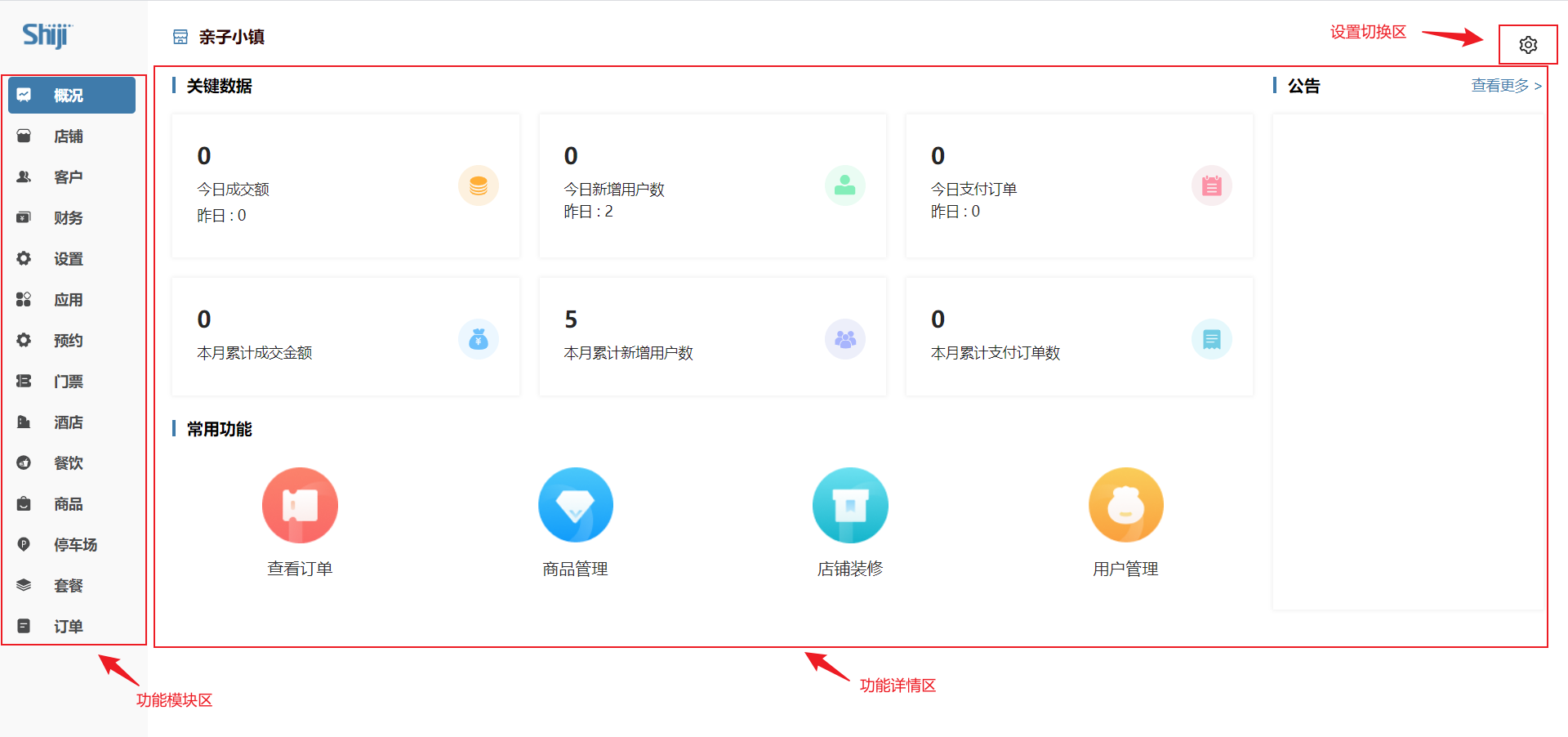Click the red 查看订单 ticket icon
This screenshot has height=737, width=1568.
coord(300,505)
